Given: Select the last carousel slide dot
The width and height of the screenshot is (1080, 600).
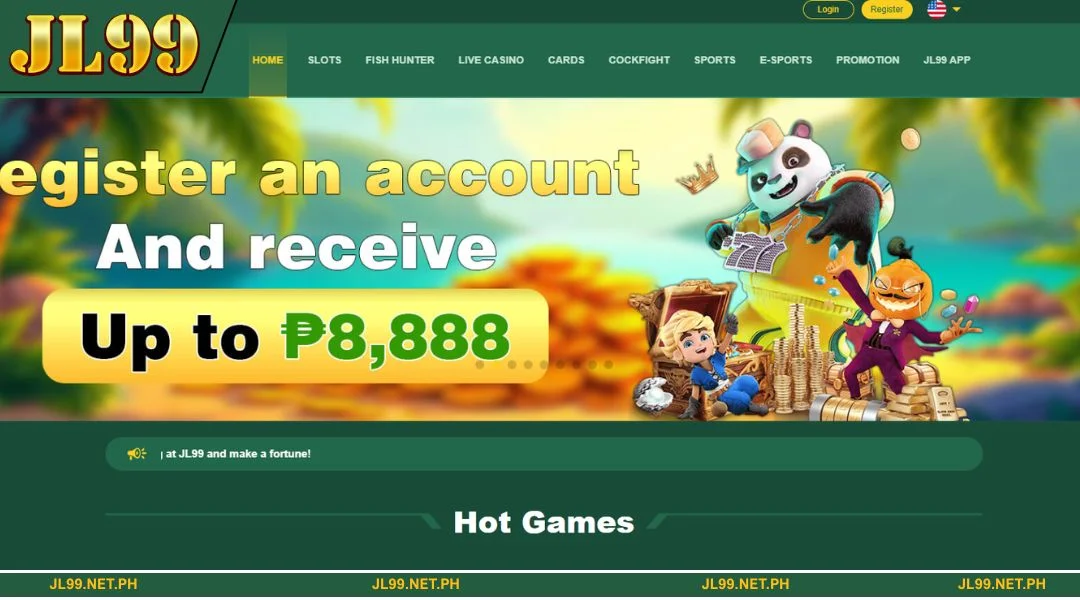Looking at the screenshot, I should pyautogui.click(x=608, y=364).
